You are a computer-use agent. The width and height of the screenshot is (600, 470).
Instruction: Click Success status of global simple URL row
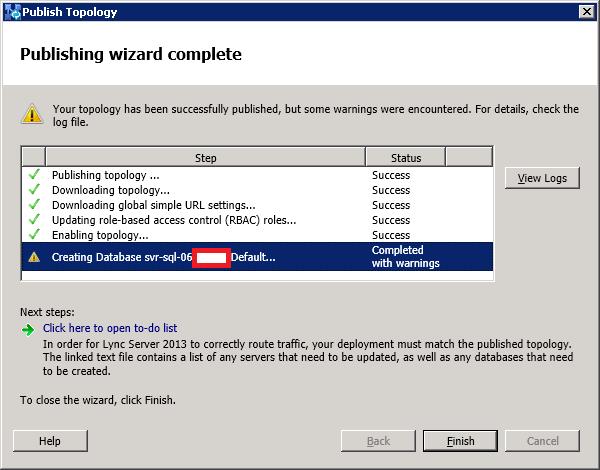tap(391, 205)
